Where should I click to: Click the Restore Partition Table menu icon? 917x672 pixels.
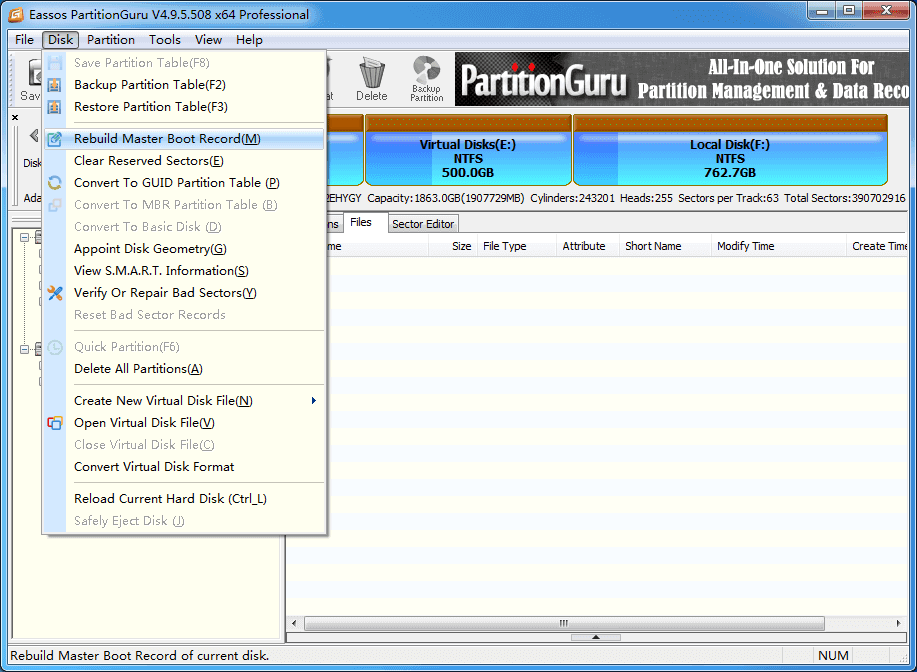[x=54, y=107]
